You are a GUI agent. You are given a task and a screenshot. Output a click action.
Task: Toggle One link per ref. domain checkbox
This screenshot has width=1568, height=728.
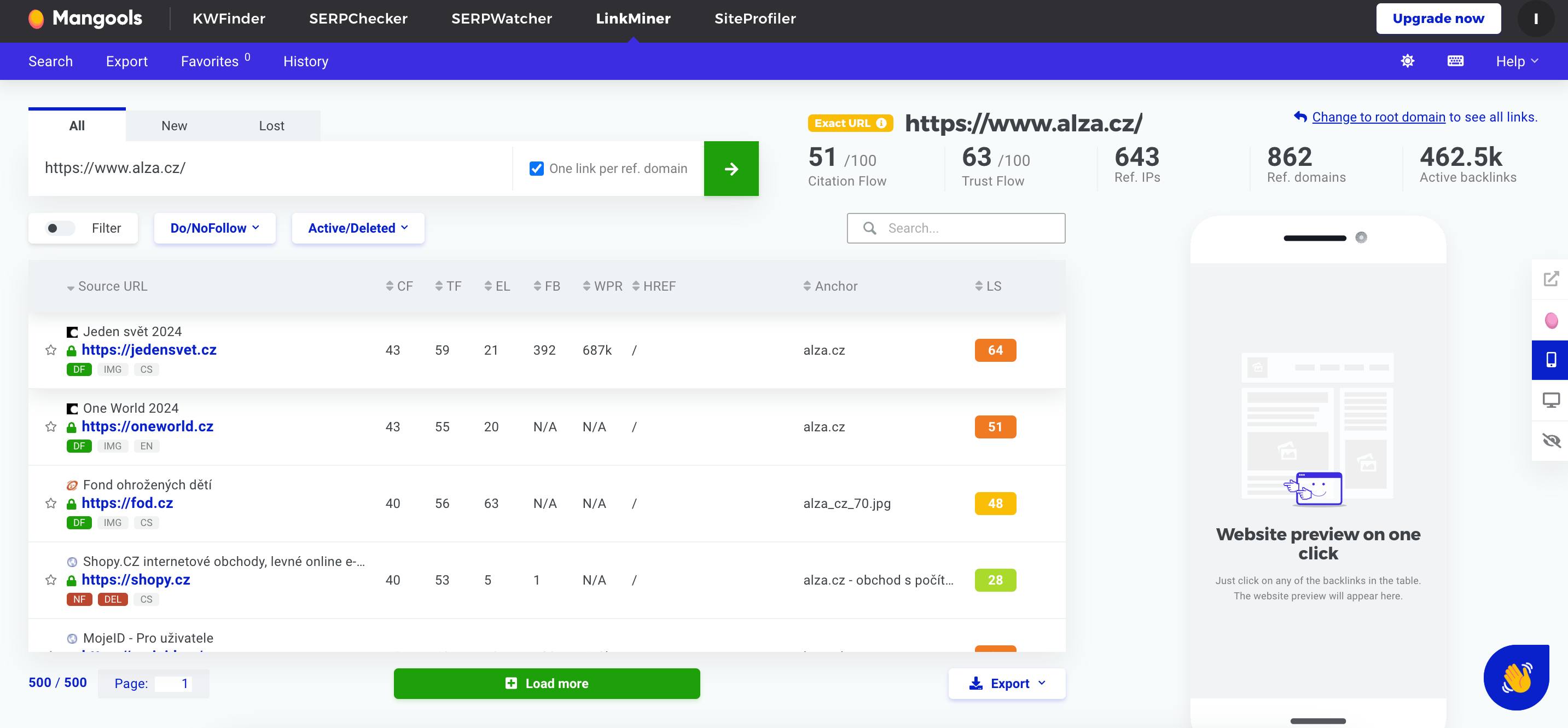coord(536,169)
